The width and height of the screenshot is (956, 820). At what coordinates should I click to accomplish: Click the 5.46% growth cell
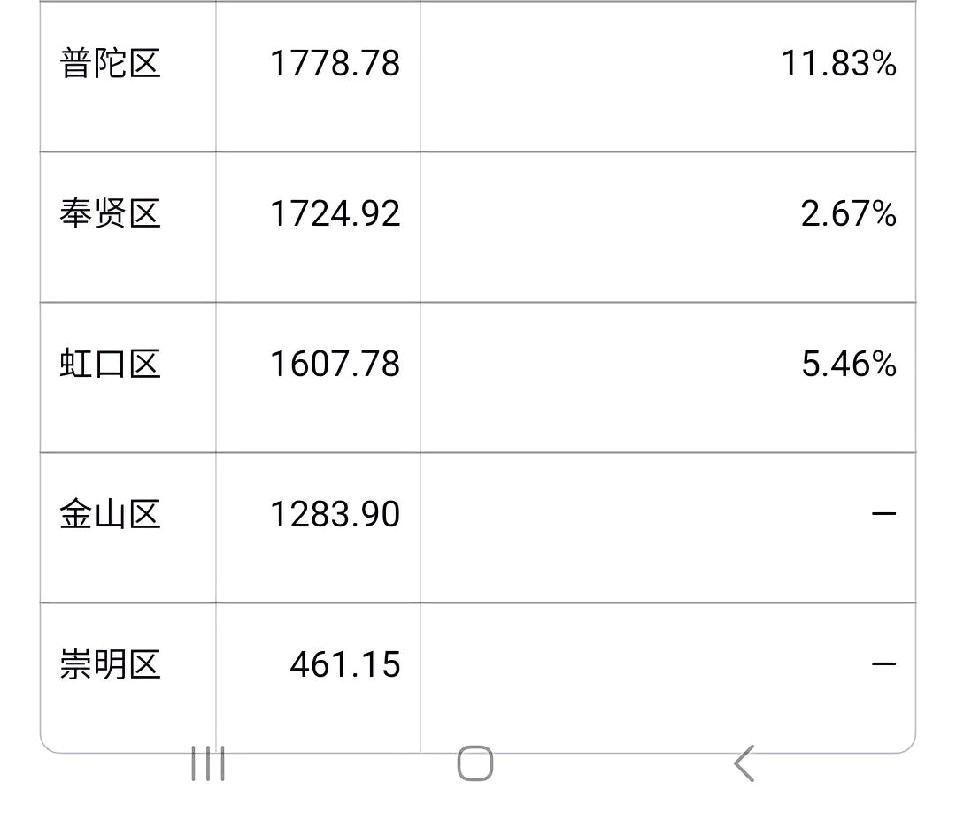click(x=849, y=364)
